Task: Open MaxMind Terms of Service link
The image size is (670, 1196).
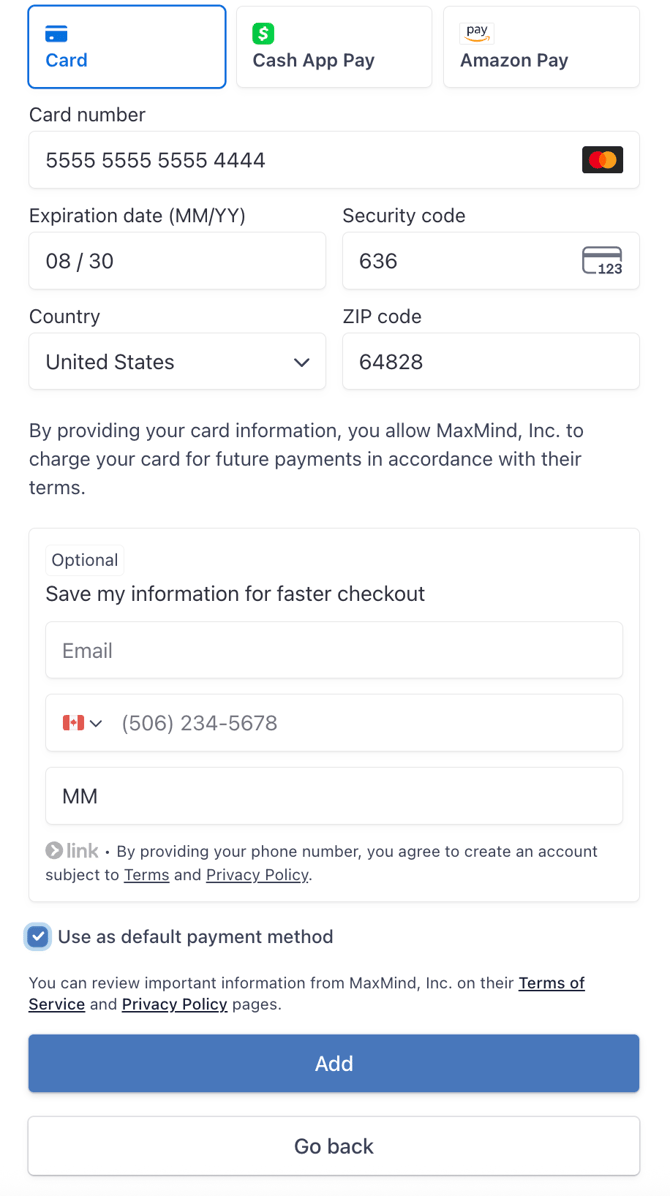Action: pos(551,983)
